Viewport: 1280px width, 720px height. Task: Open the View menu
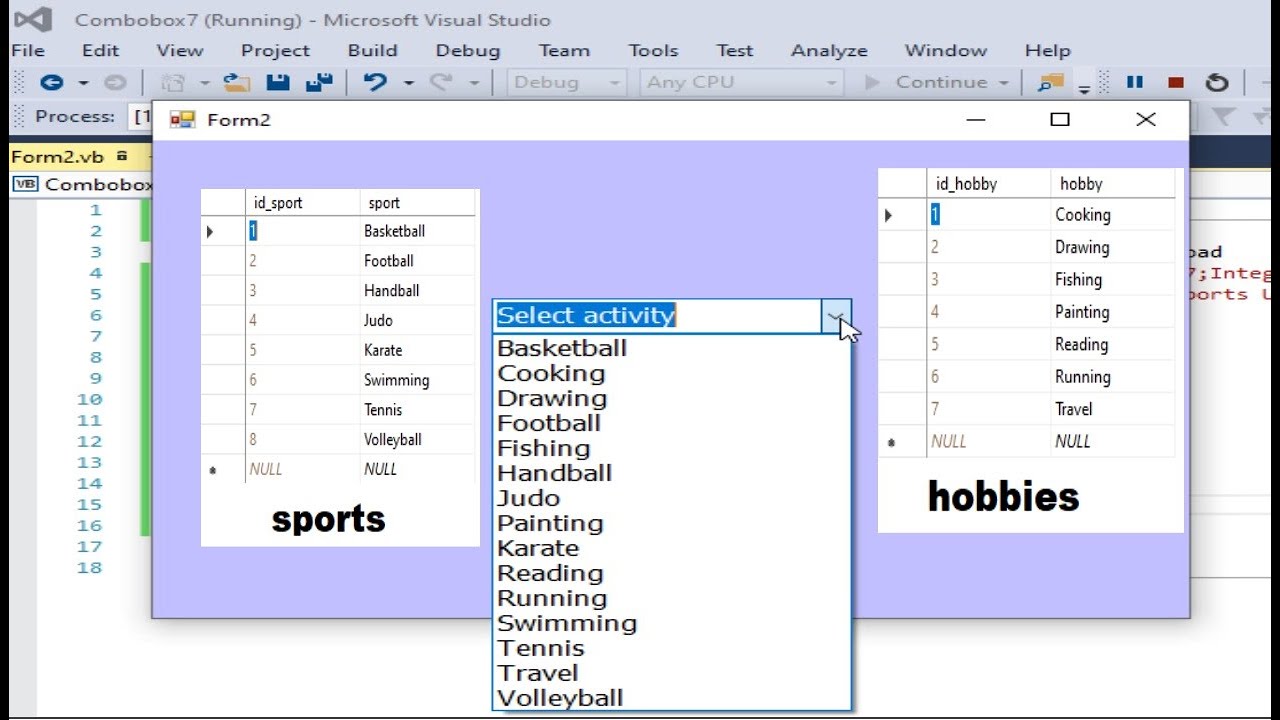(180, 51)
